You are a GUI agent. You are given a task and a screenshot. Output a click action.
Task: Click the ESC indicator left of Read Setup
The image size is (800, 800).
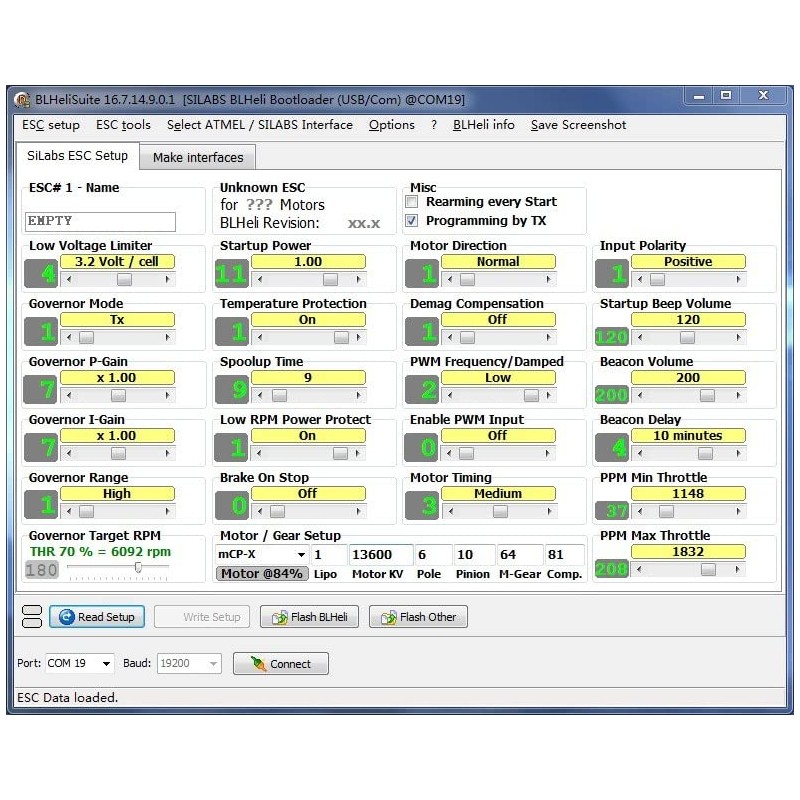[31, 617]
